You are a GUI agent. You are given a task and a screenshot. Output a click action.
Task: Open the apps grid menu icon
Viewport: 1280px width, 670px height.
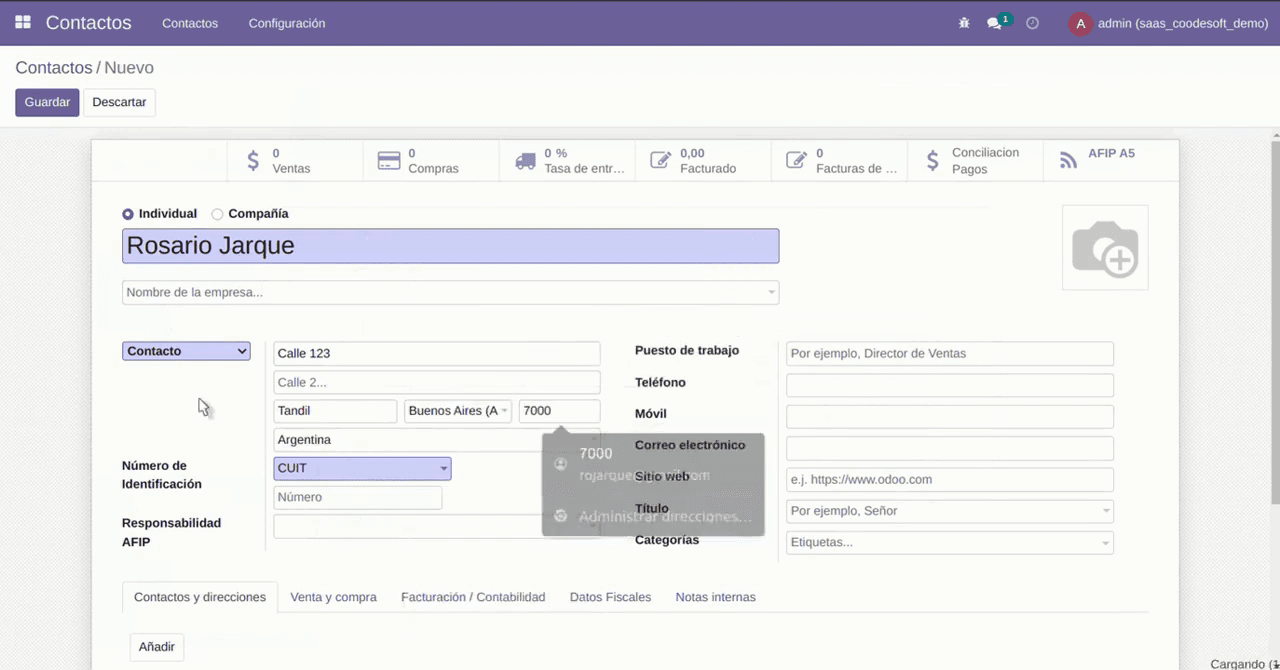point(23,22)
